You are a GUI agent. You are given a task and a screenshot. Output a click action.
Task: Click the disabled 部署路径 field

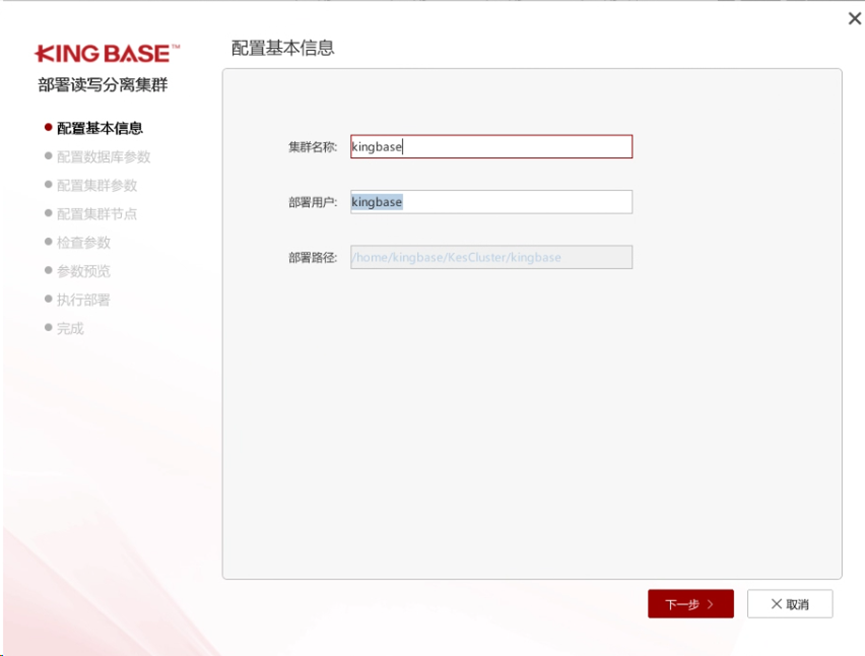pyautogui.click(x=491, y=257)
